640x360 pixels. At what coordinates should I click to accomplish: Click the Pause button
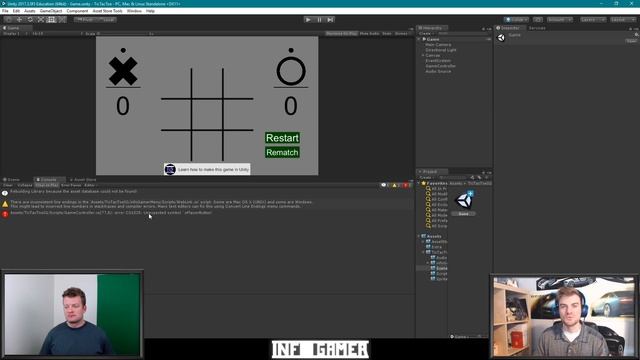click(319, 20)
